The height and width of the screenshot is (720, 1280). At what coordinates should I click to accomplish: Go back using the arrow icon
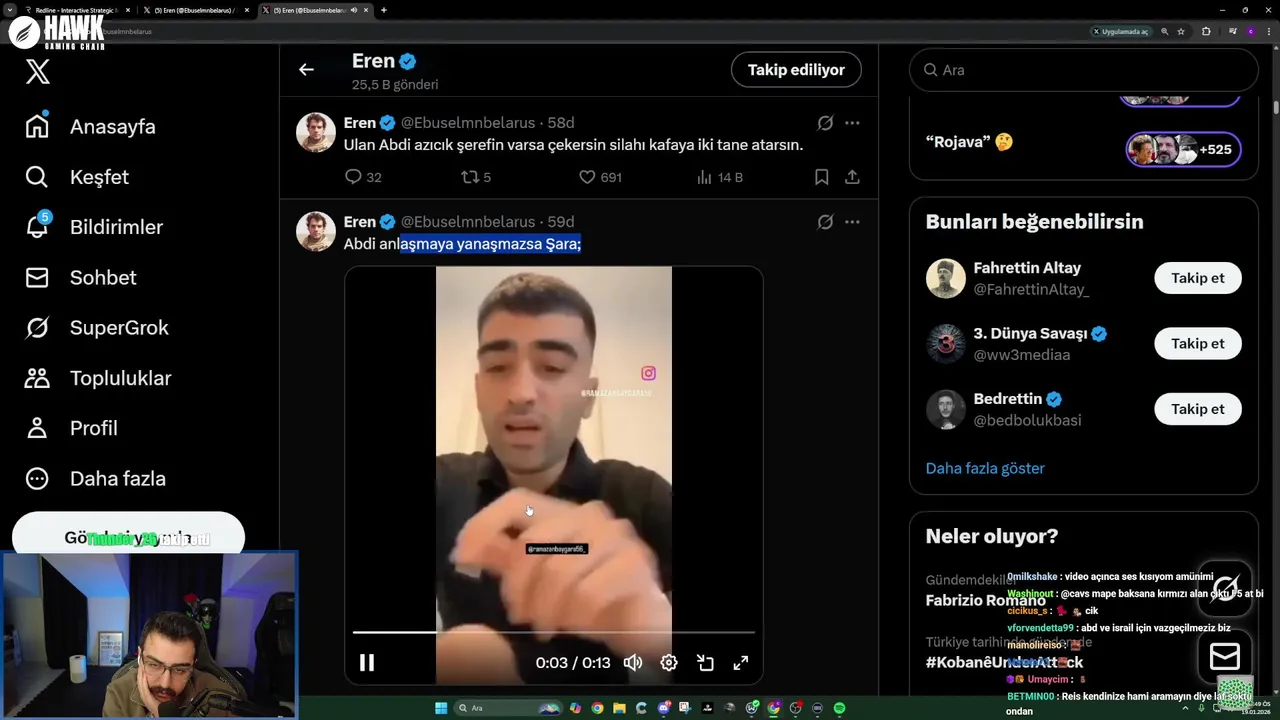pos(306,69)
